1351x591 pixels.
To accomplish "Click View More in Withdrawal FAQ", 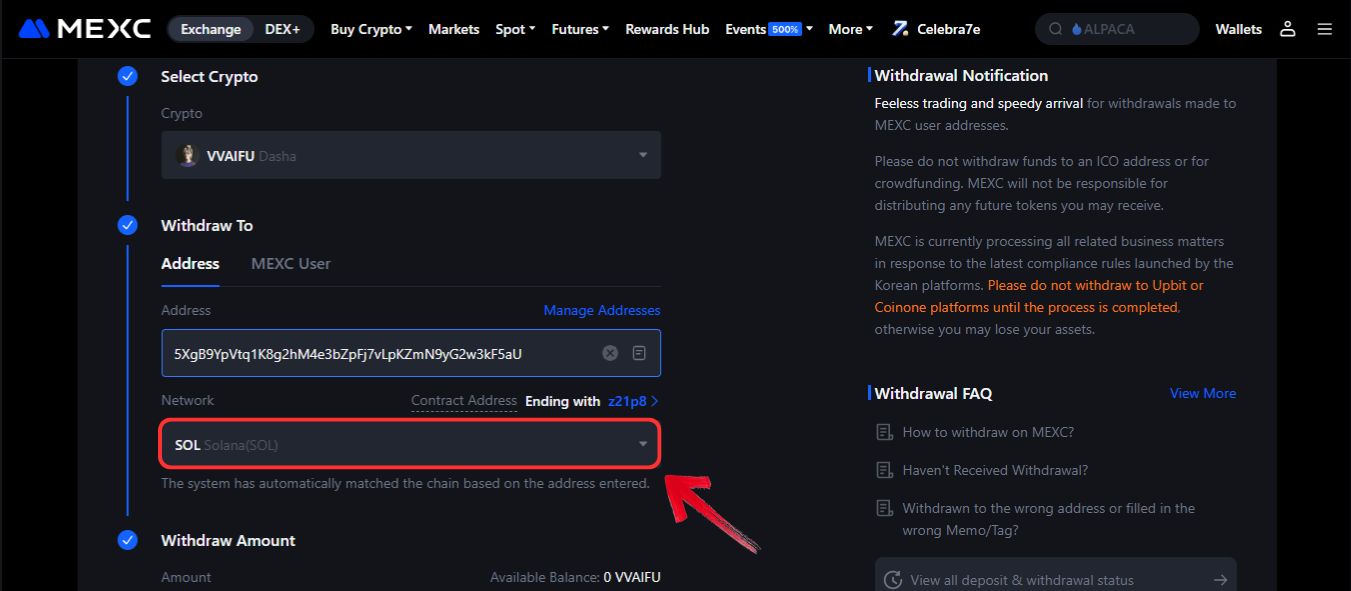I will (x=1203, y=393).
